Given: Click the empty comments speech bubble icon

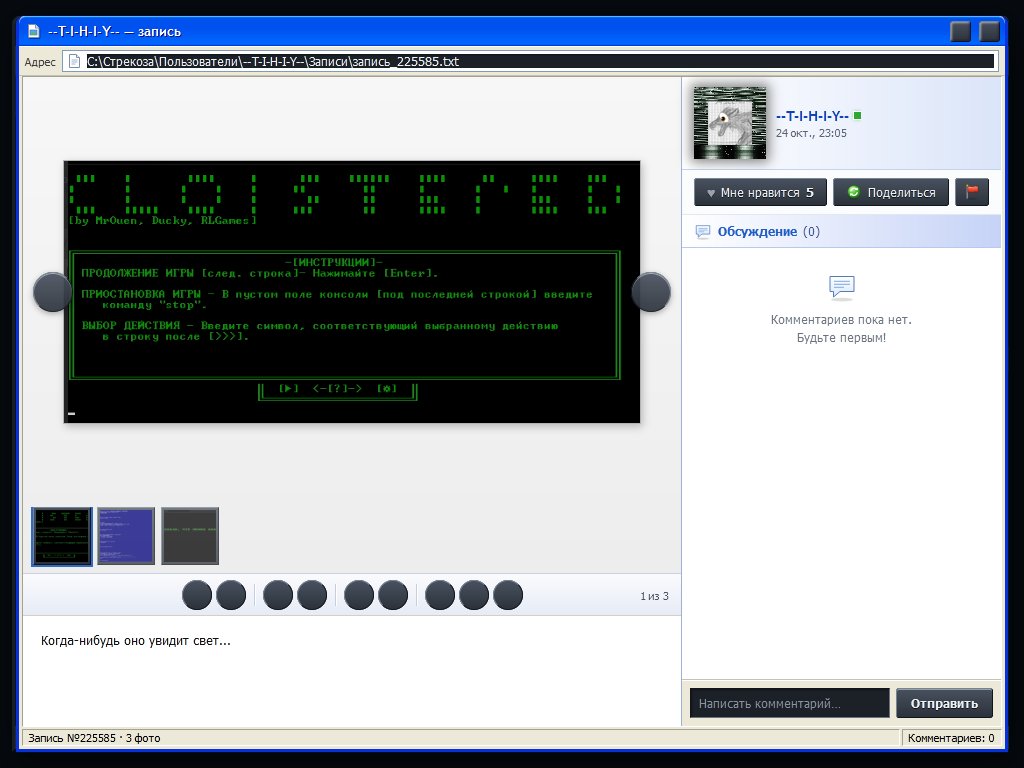Looking at the screenshot, I should coord(841,287).
